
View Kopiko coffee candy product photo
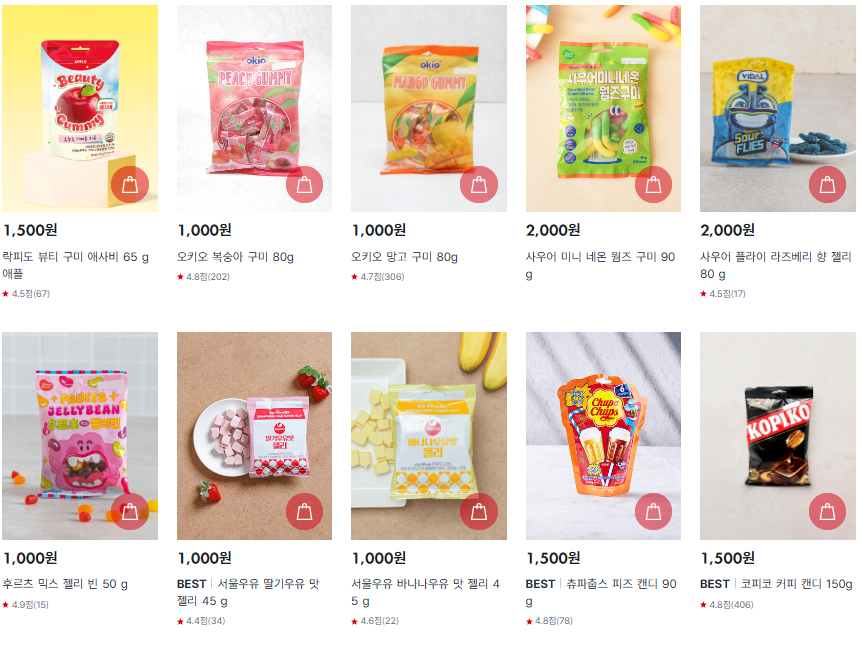tap(778, 428)
